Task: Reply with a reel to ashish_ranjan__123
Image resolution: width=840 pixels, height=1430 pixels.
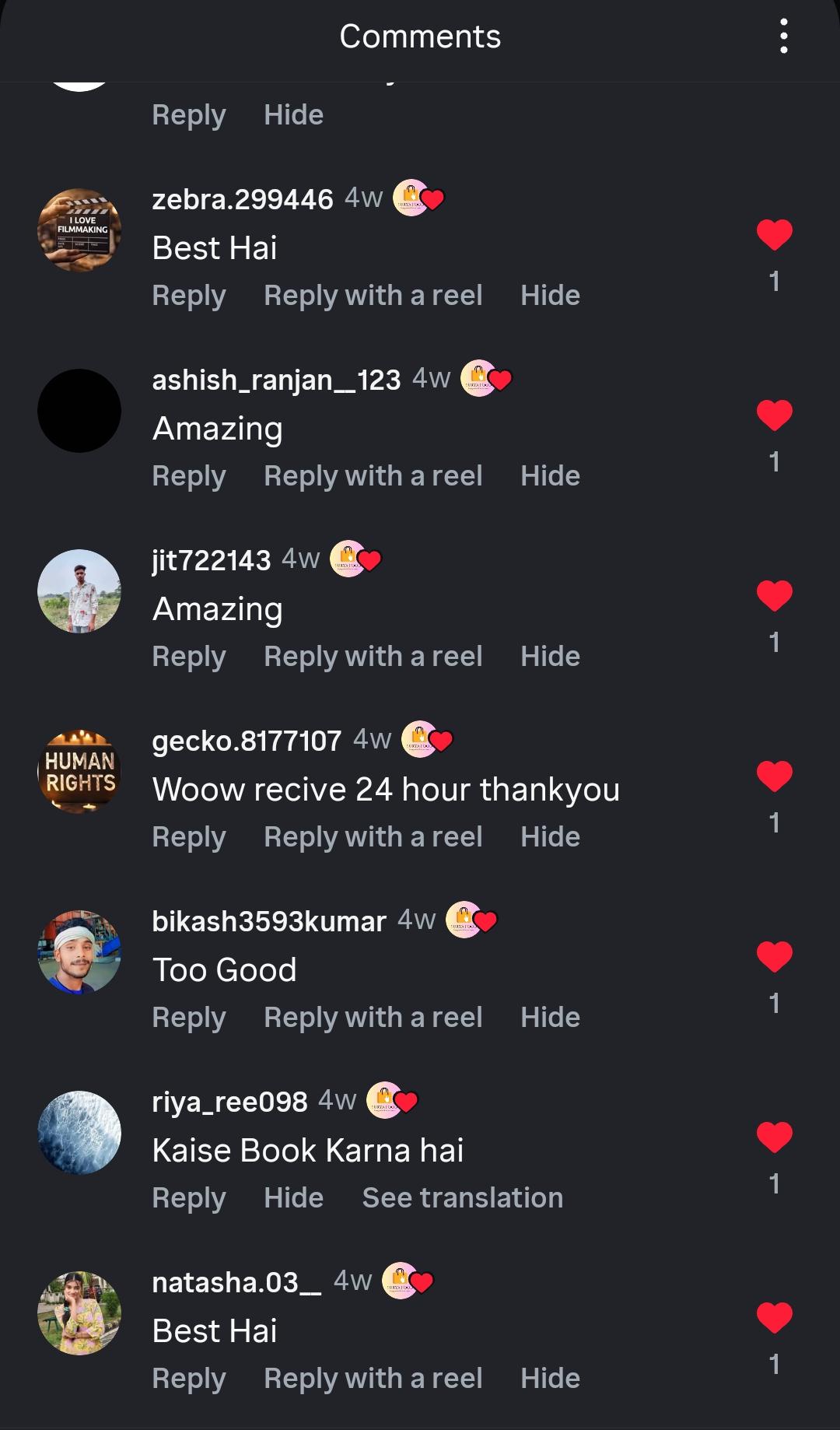Action: click(x=373, y=476)
